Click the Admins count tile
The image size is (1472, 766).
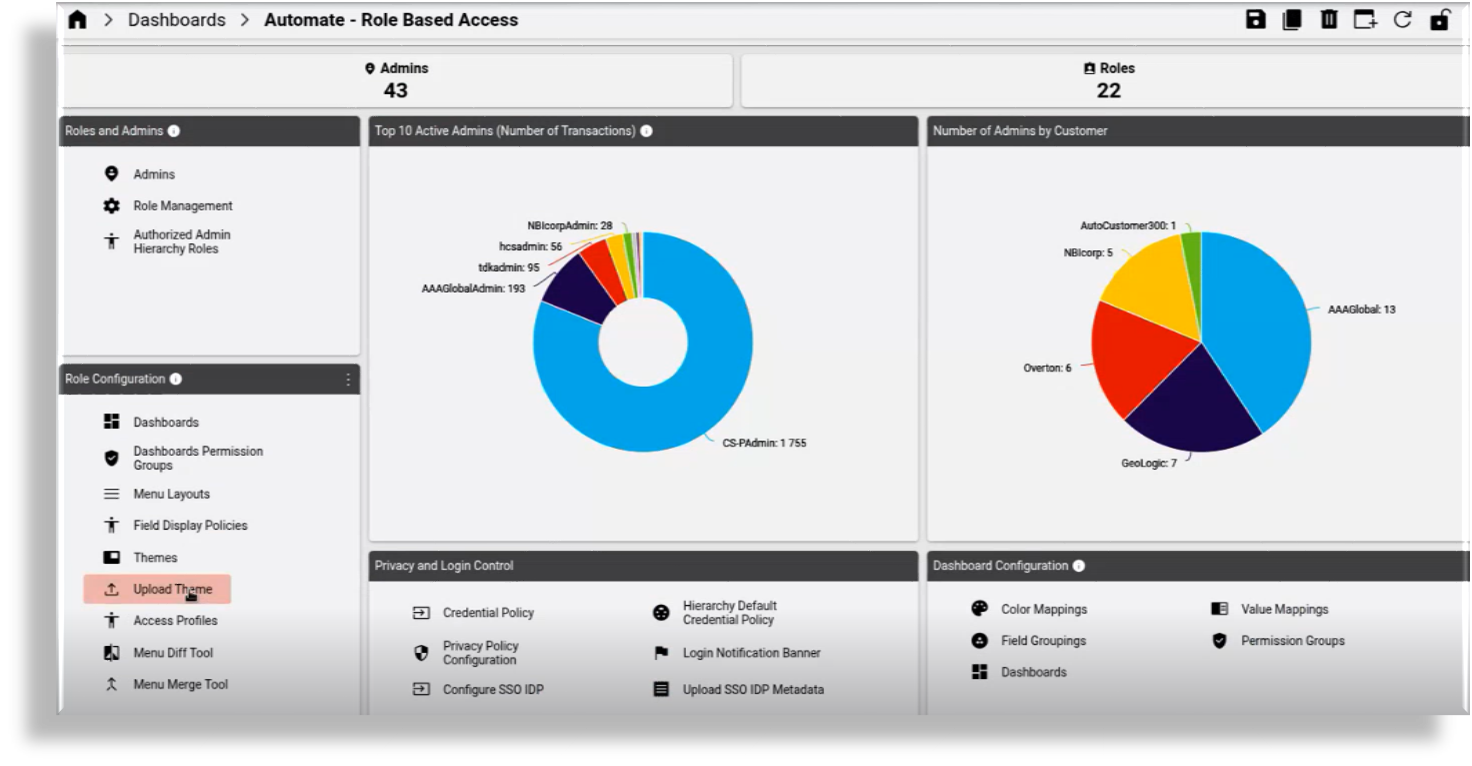[x=396, y=80]
